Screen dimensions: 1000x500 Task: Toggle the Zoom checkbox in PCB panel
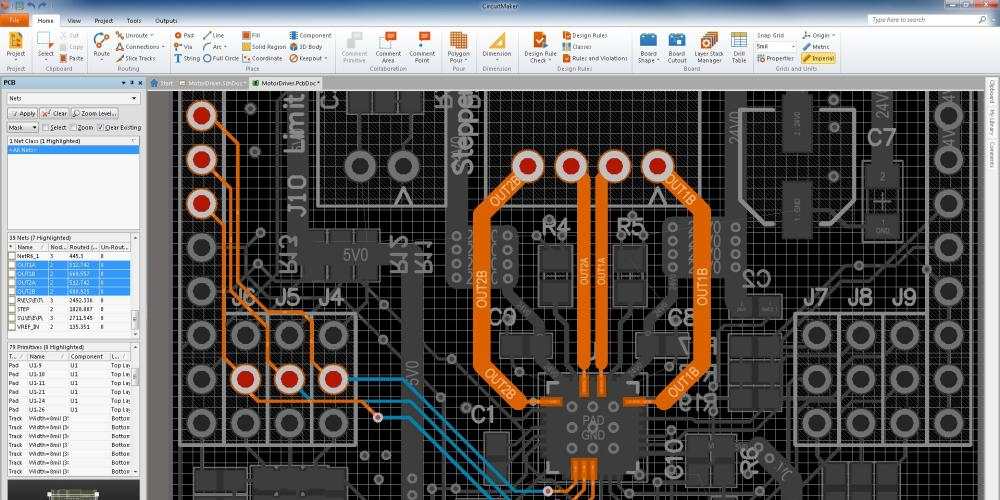click(x=73, y=128)
